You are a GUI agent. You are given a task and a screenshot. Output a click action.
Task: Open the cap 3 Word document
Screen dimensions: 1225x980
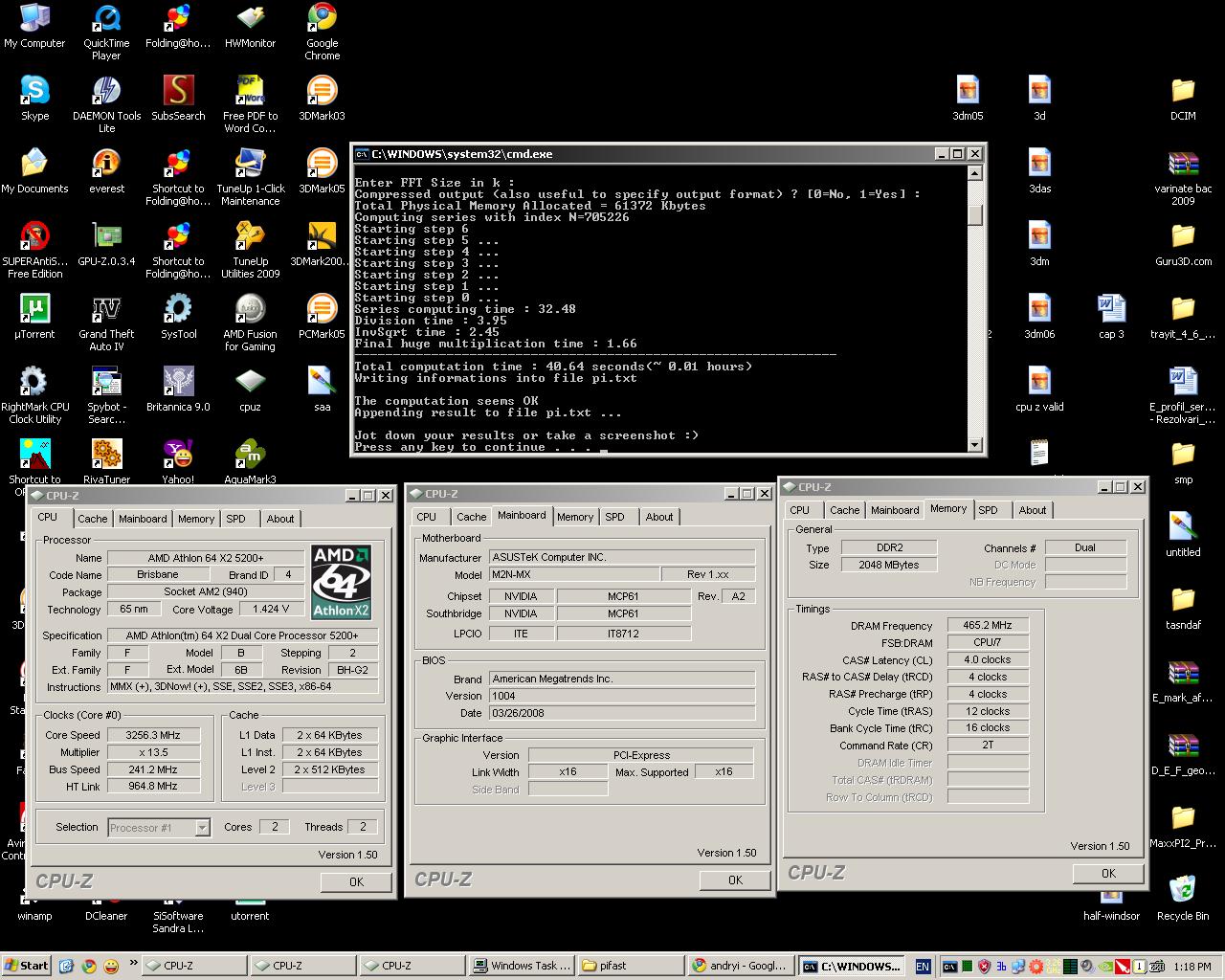tap(1111, 317)
